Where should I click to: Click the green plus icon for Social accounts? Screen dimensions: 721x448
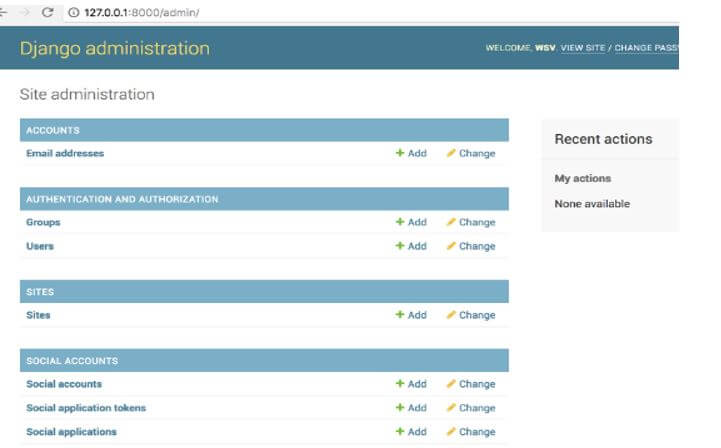(x=400, y=384)
